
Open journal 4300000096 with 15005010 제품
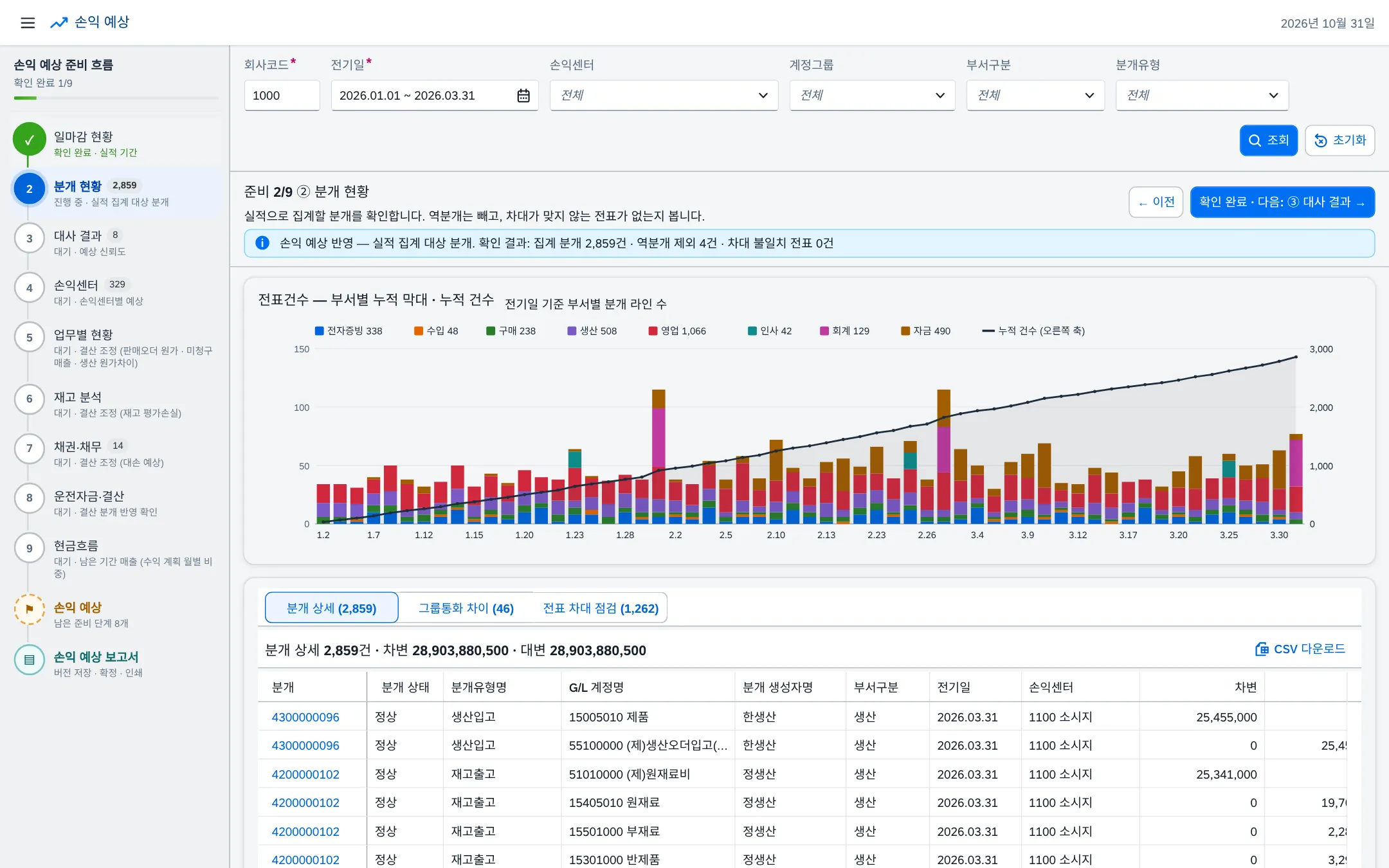point(305,717)
